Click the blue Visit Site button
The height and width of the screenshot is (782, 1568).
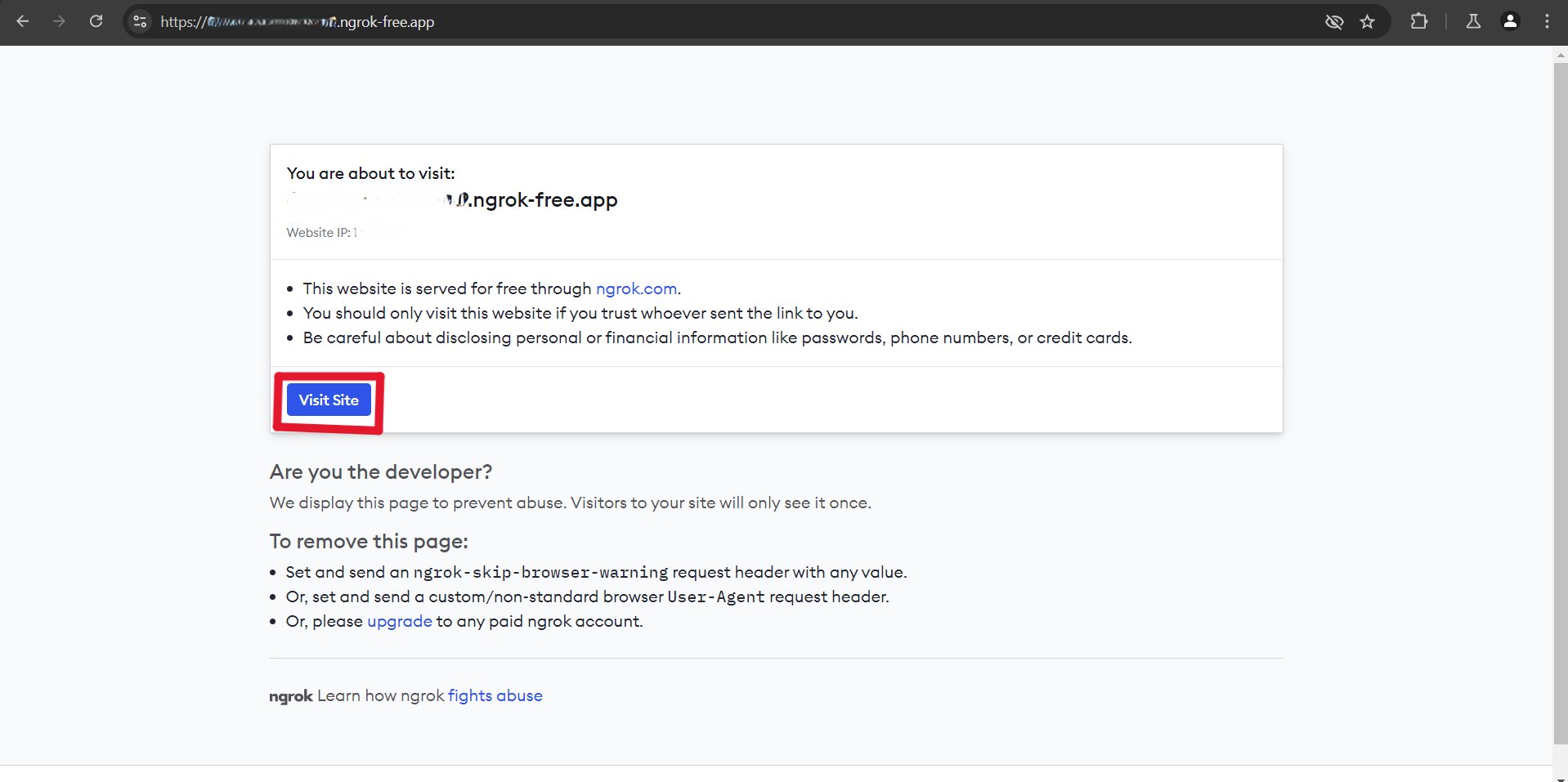click(329, 400)
